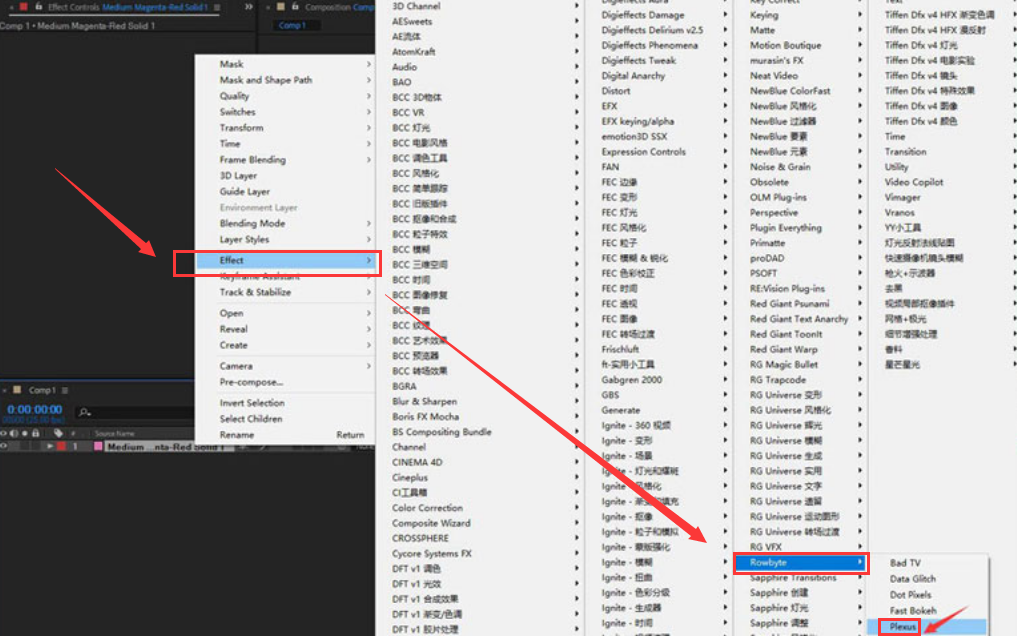1017x636 pixels.
Task: Click the timeline layer search field
Action: click(x=135, y=412)
